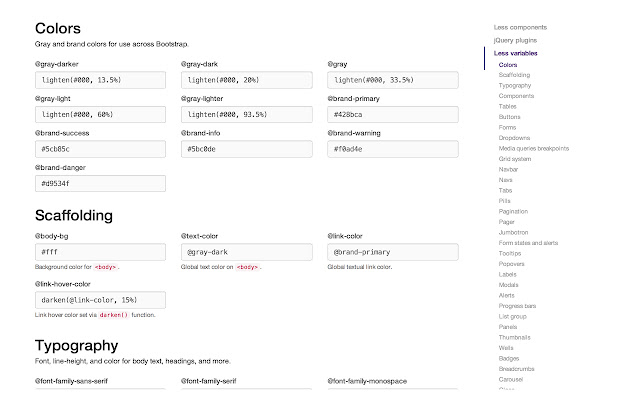Go to Modals in sidebar nav
Screen dimensions: 640x400
point(508,285)
